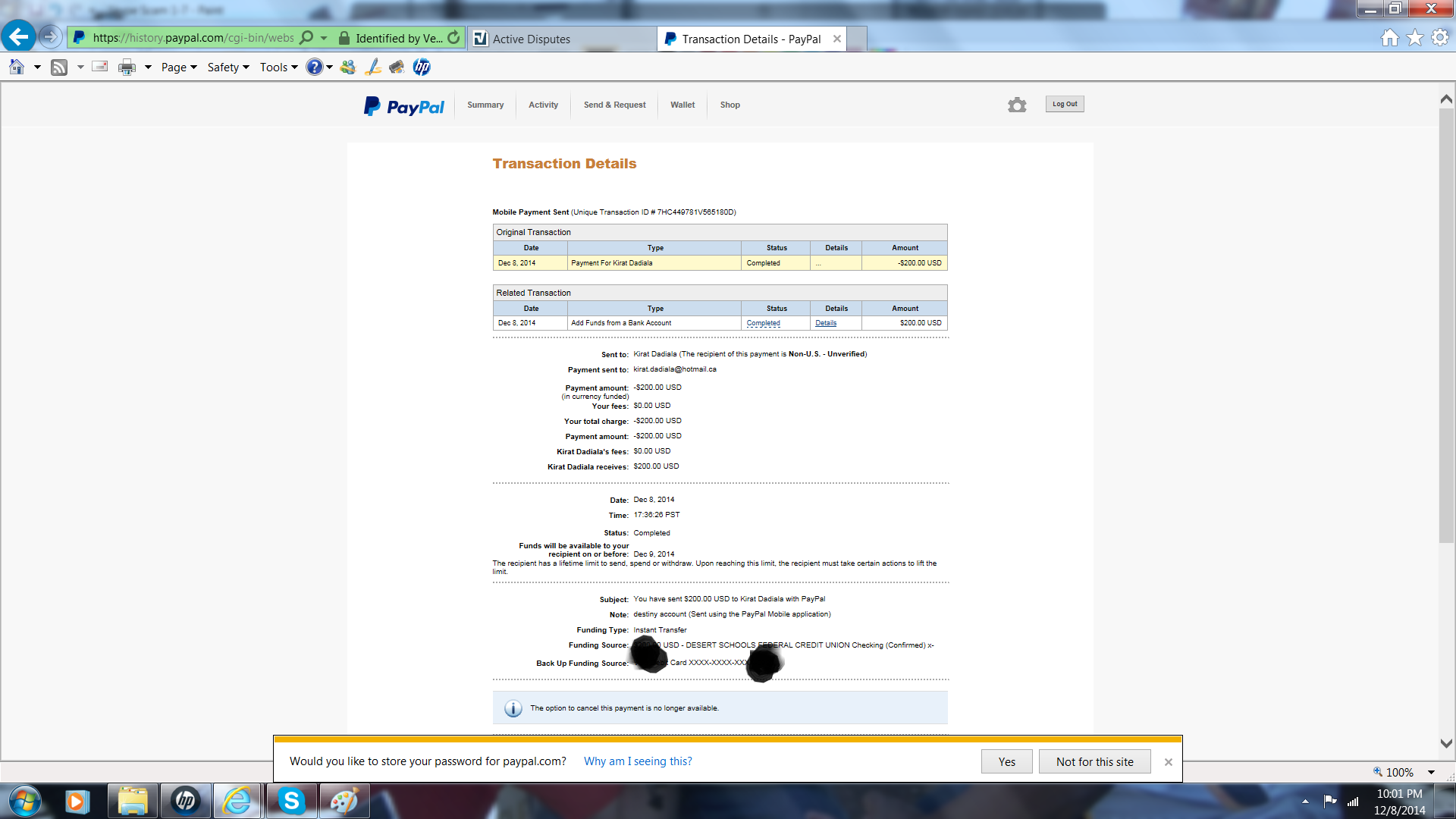The image size is (1456, 819).
Task: Open Skype from the taskbar
Action: click(291, 801)
